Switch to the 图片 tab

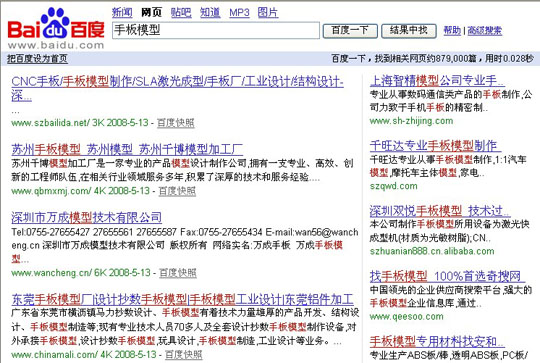[x=268, y=13]
